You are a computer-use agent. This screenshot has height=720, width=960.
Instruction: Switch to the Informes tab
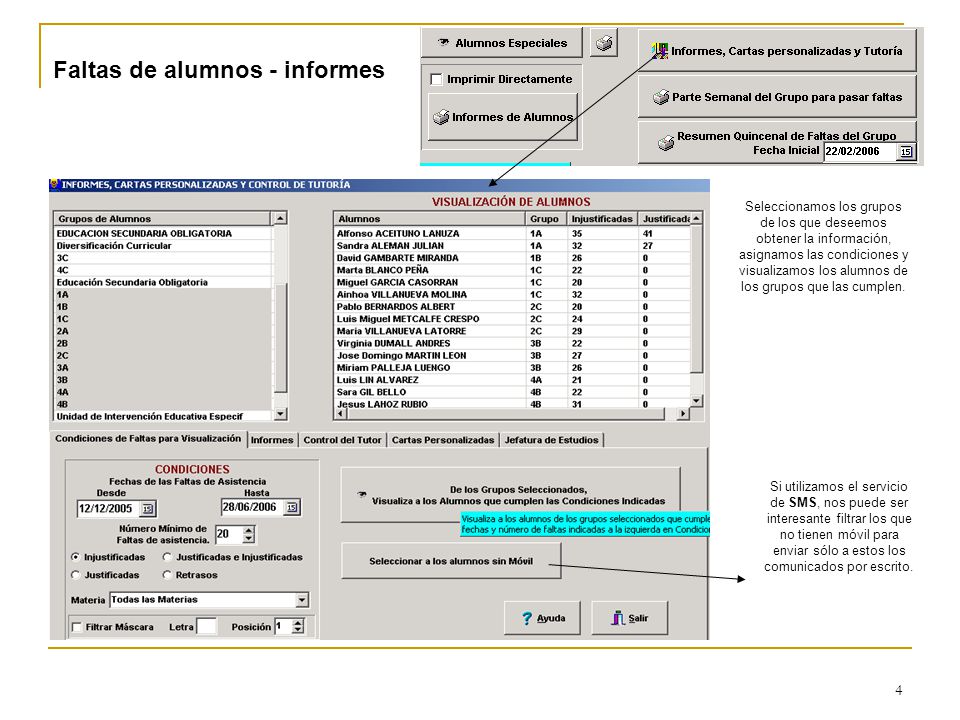pyautogui.click(x=272, y=440)
